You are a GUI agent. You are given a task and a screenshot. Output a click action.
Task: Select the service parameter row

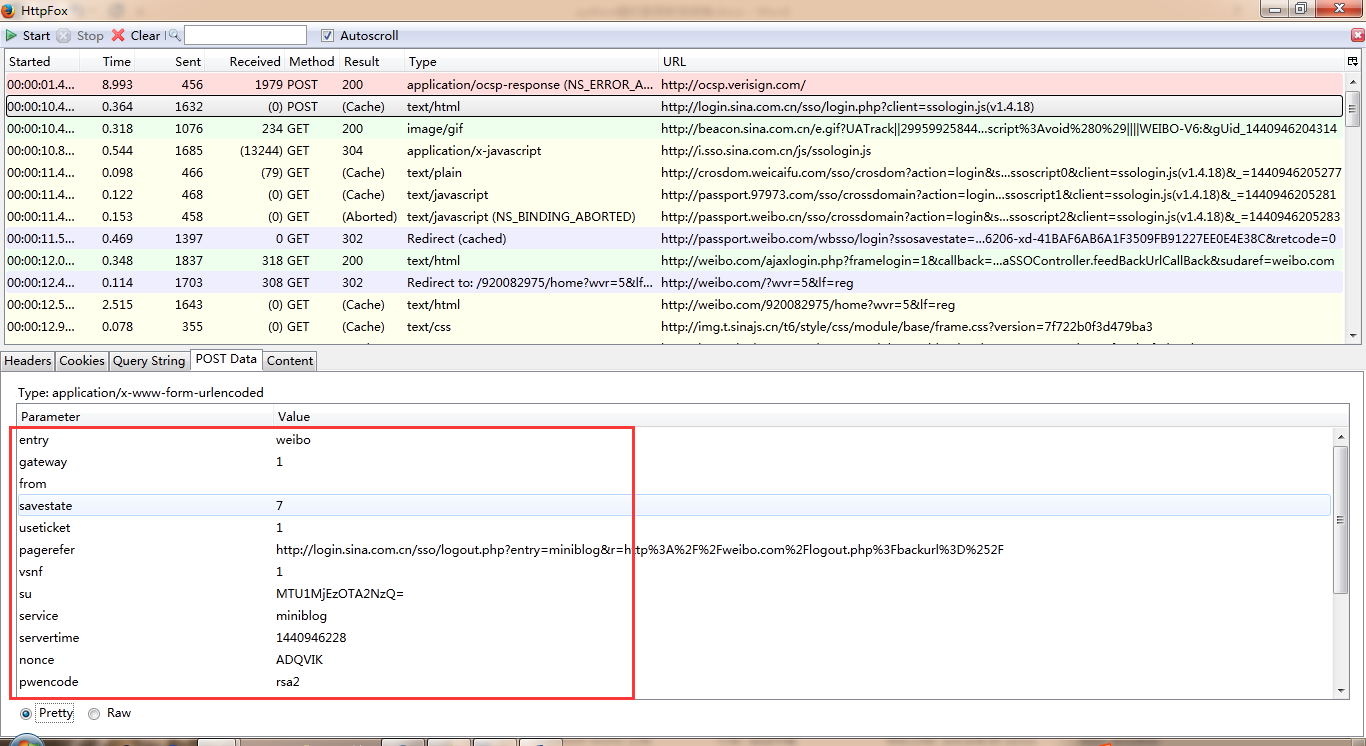click(674, 615)
